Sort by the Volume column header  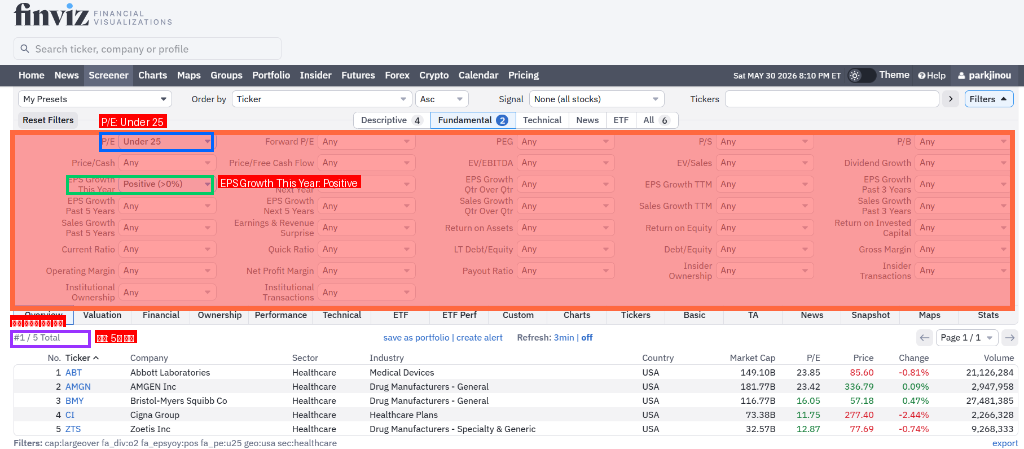tap(999, 358)
